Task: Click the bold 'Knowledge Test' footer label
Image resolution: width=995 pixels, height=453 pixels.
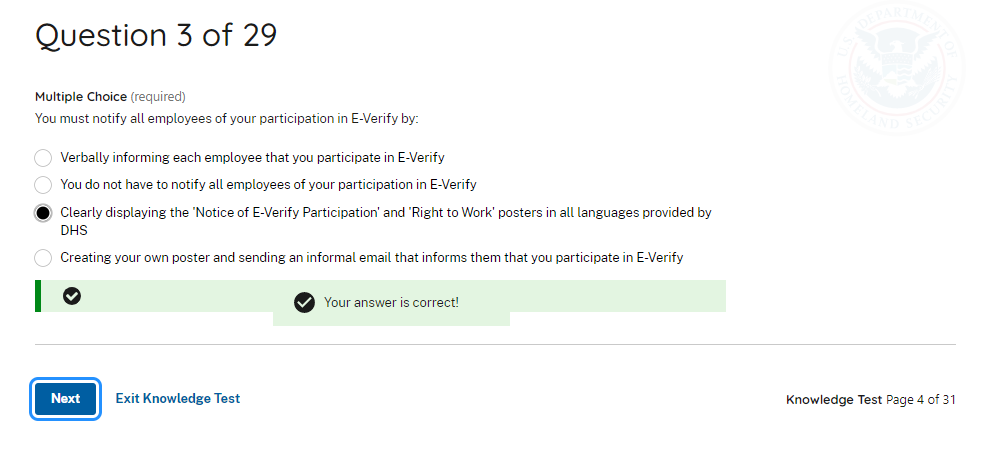Action: [x=834, y=400]
